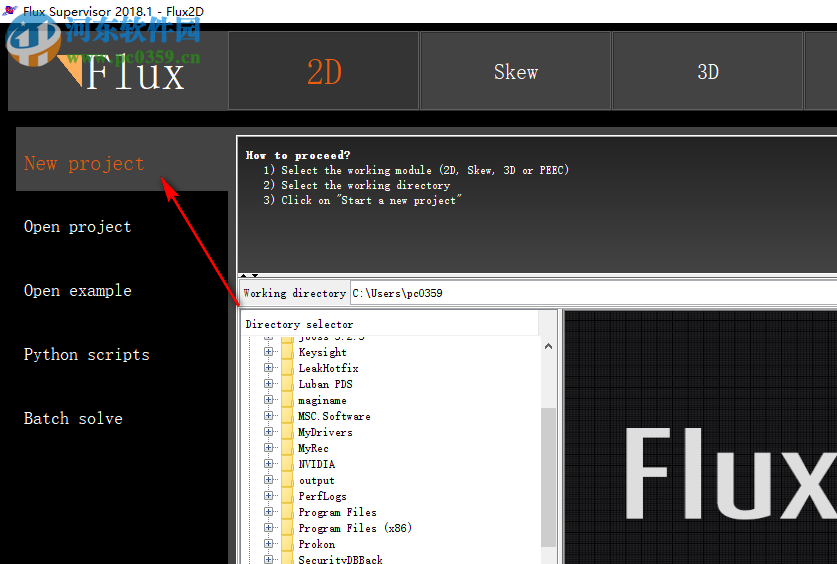
Task: Click the LeakHotfix folder icon
Action: pyautogui.click(x=288, y=368)
